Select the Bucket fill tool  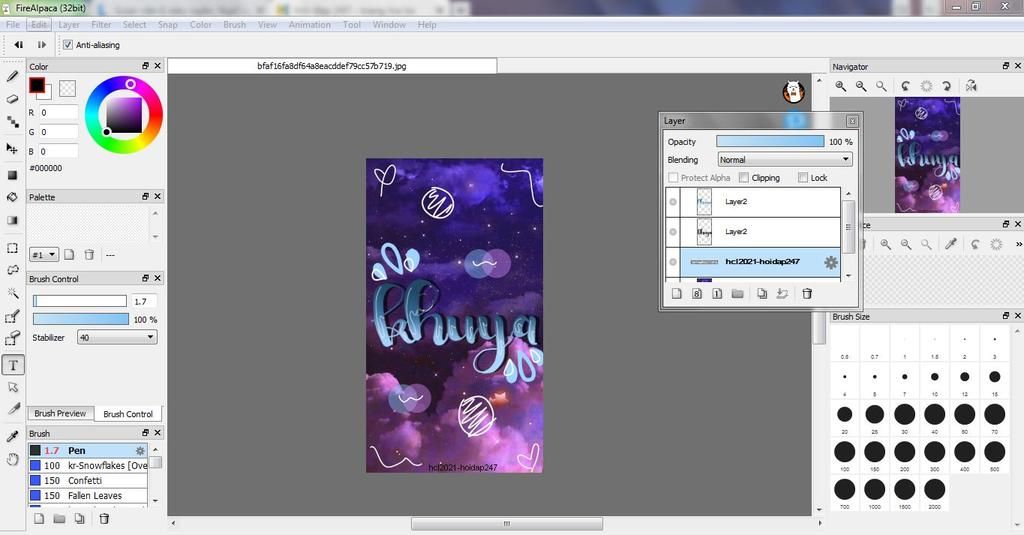[x=12, y=197]
